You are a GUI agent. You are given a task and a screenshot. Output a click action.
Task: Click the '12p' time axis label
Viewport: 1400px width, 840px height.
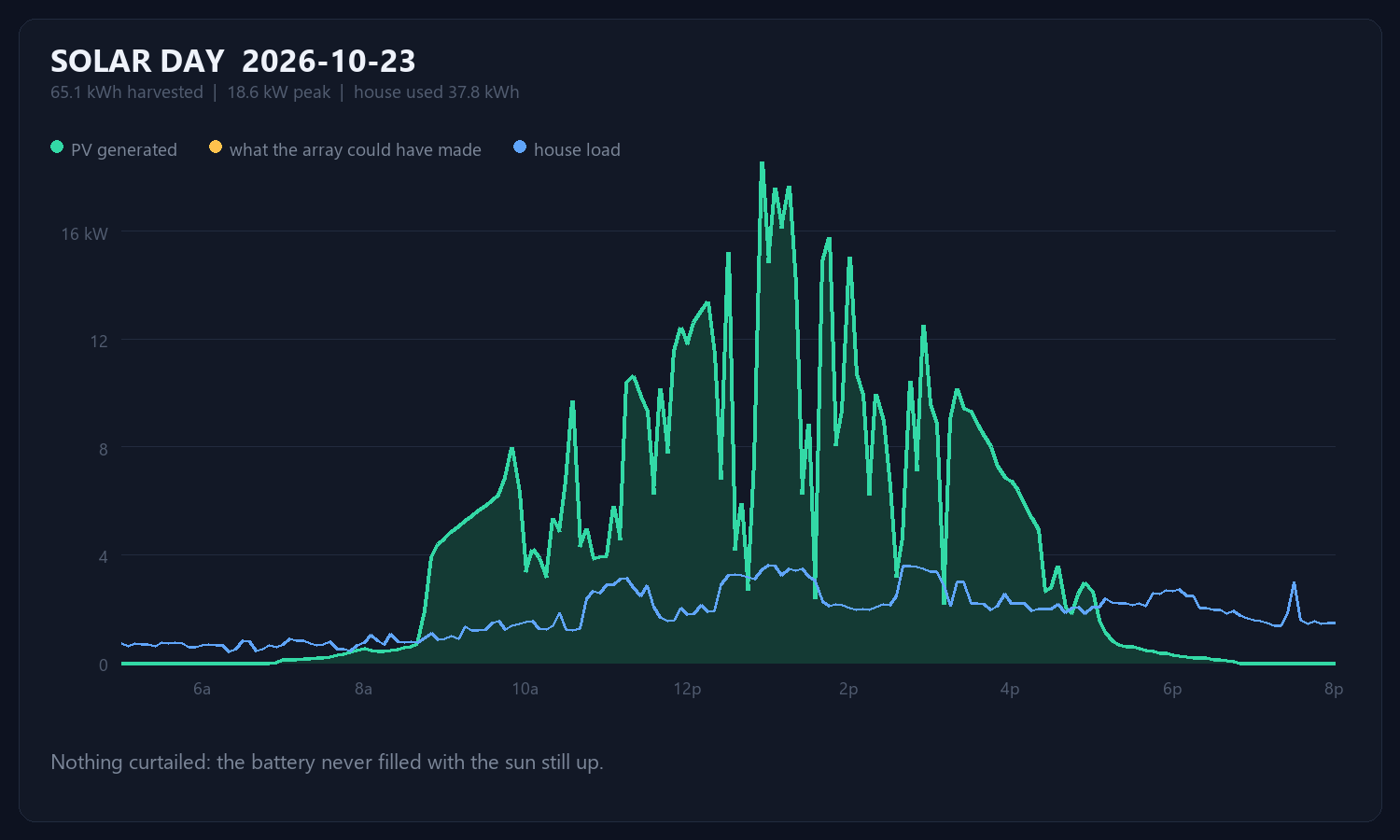[687, 689]
